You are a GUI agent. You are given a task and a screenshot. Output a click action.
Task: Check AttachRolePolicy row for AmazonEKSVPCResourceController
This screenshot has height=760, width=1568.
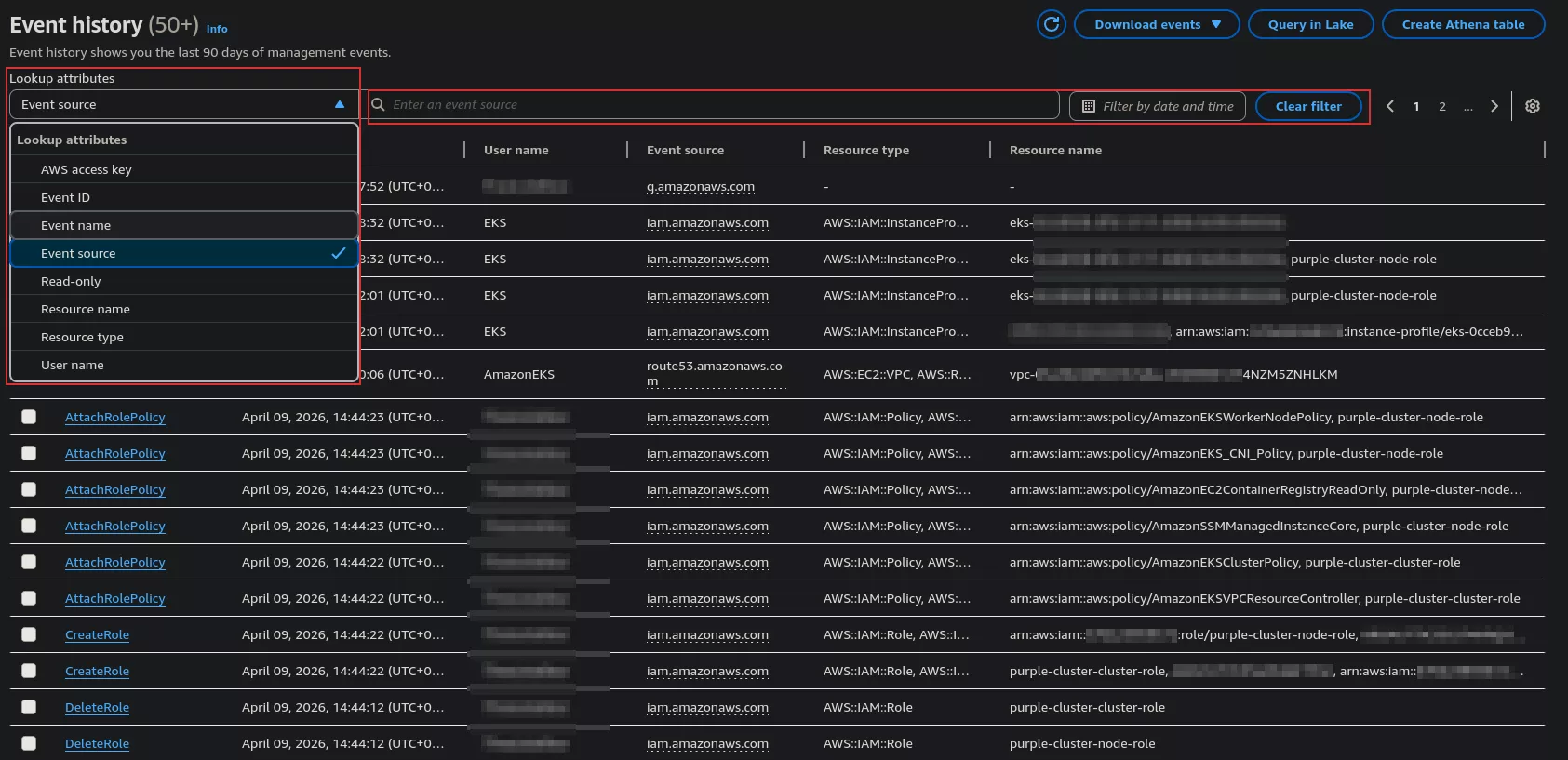click(29, 598)
